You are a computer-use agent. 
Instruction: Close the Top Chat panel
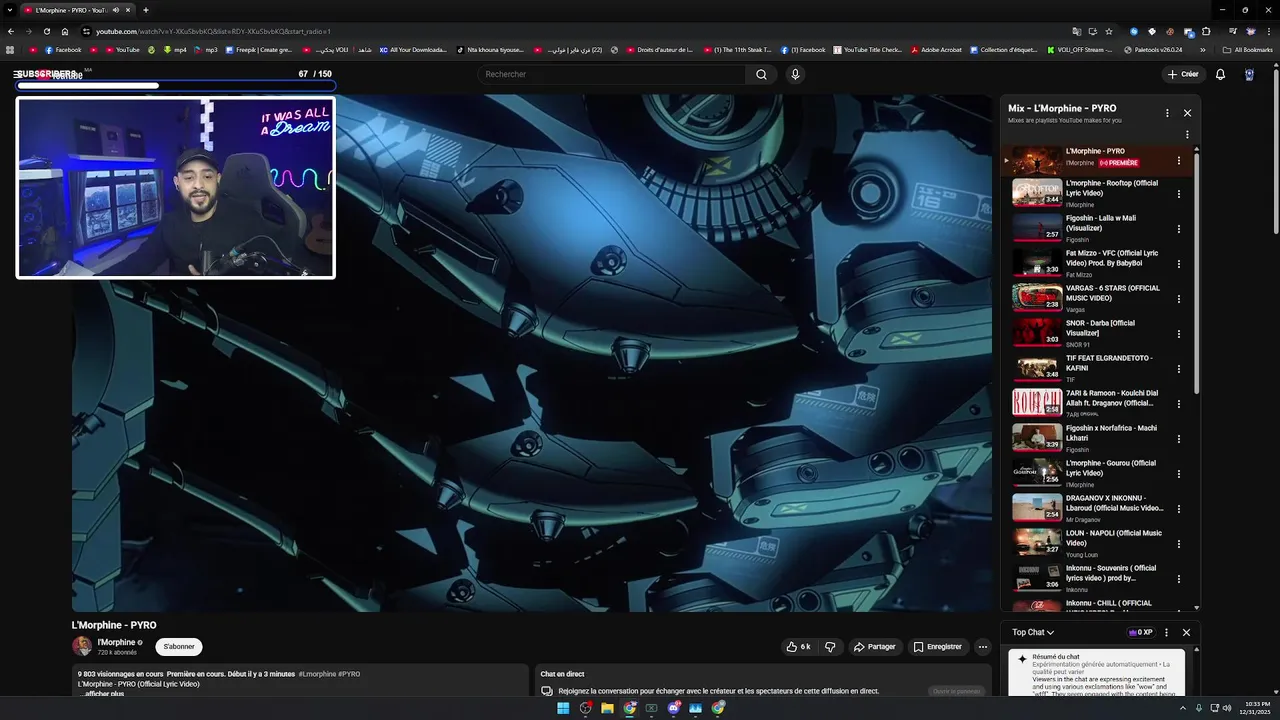[1186, 632]
